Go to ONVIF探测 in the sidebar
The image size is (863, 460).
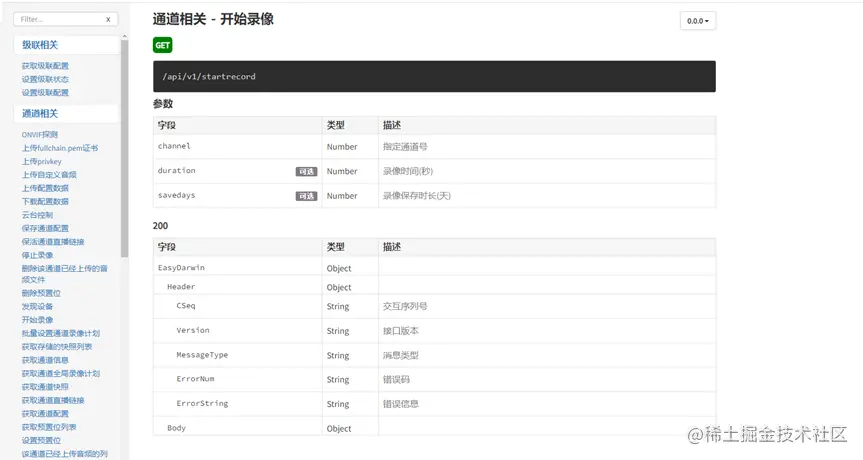tap(40, 134)
